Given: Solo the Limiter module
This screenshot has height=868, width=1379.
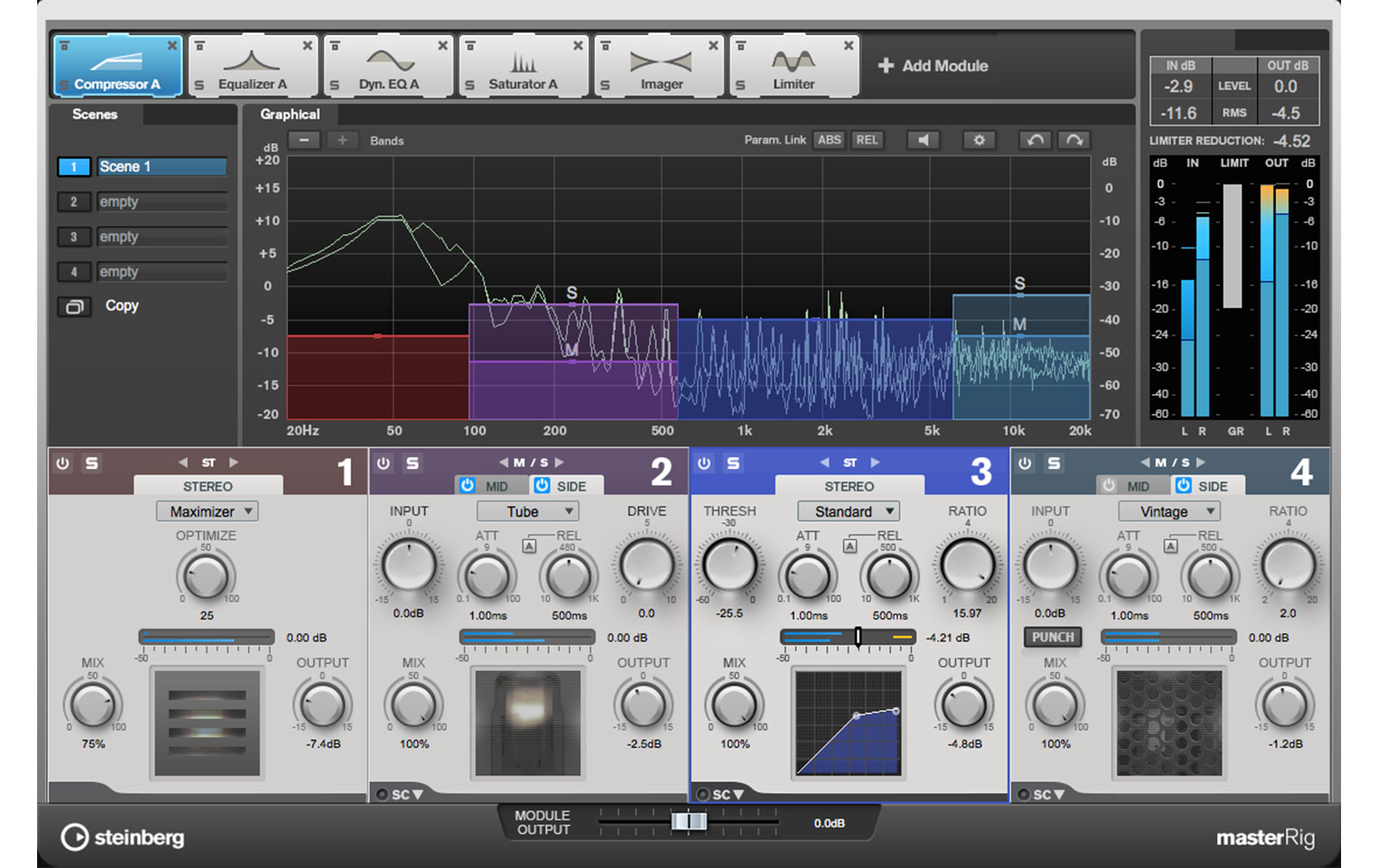Looking at the screenshot, I should point(740,85).
